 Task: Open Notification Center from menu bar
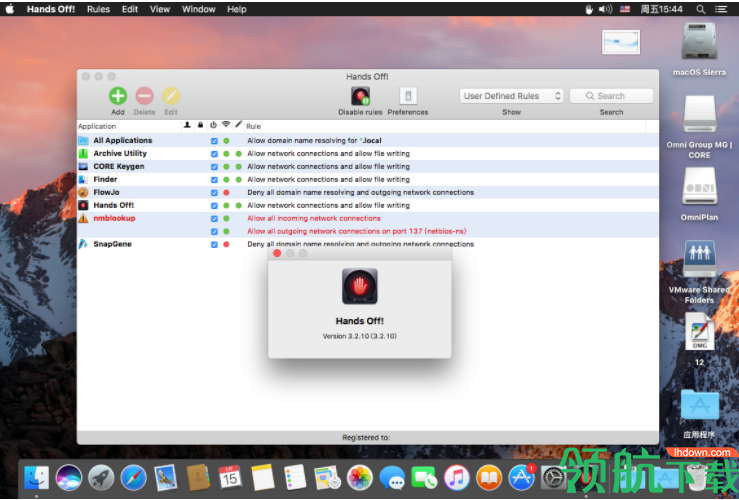pyautogui.click(x=721, y=9)
